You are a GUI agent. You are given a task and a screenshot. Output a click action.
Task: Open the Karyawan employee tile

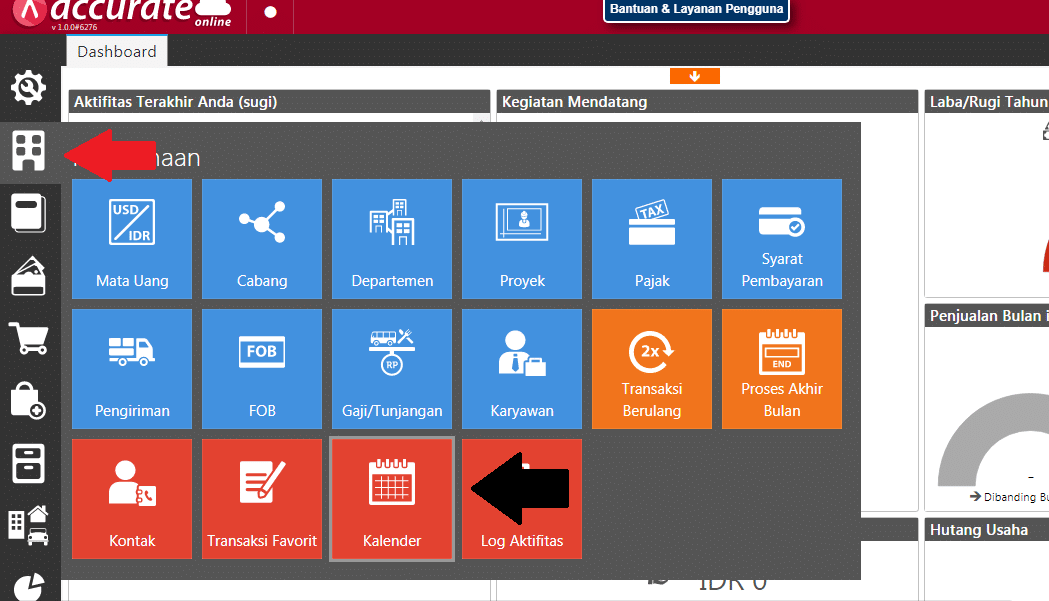click(x=522, y=369)
